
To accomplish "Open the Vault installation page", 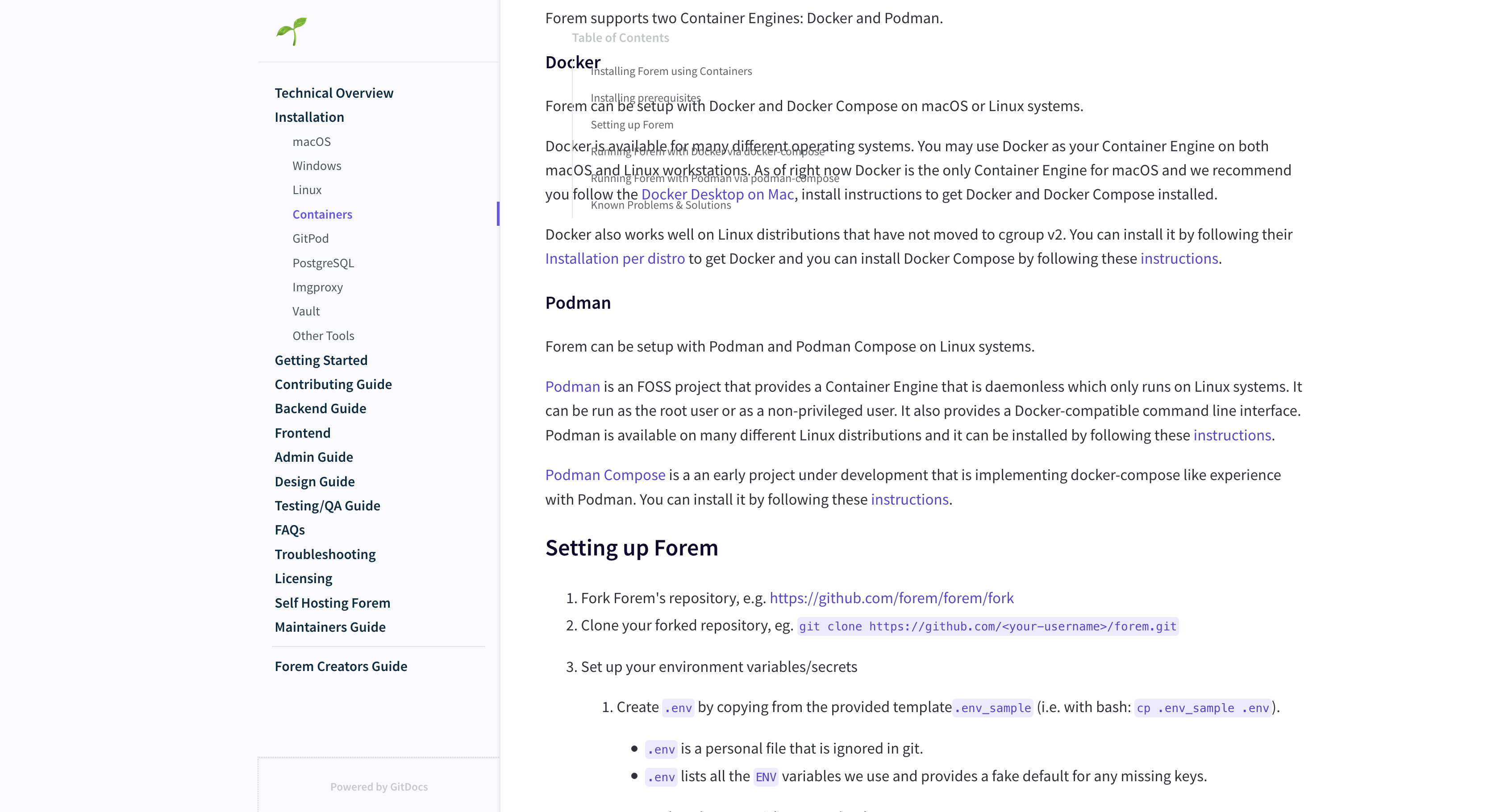I will pyautogui.click(x=305, y=311).
